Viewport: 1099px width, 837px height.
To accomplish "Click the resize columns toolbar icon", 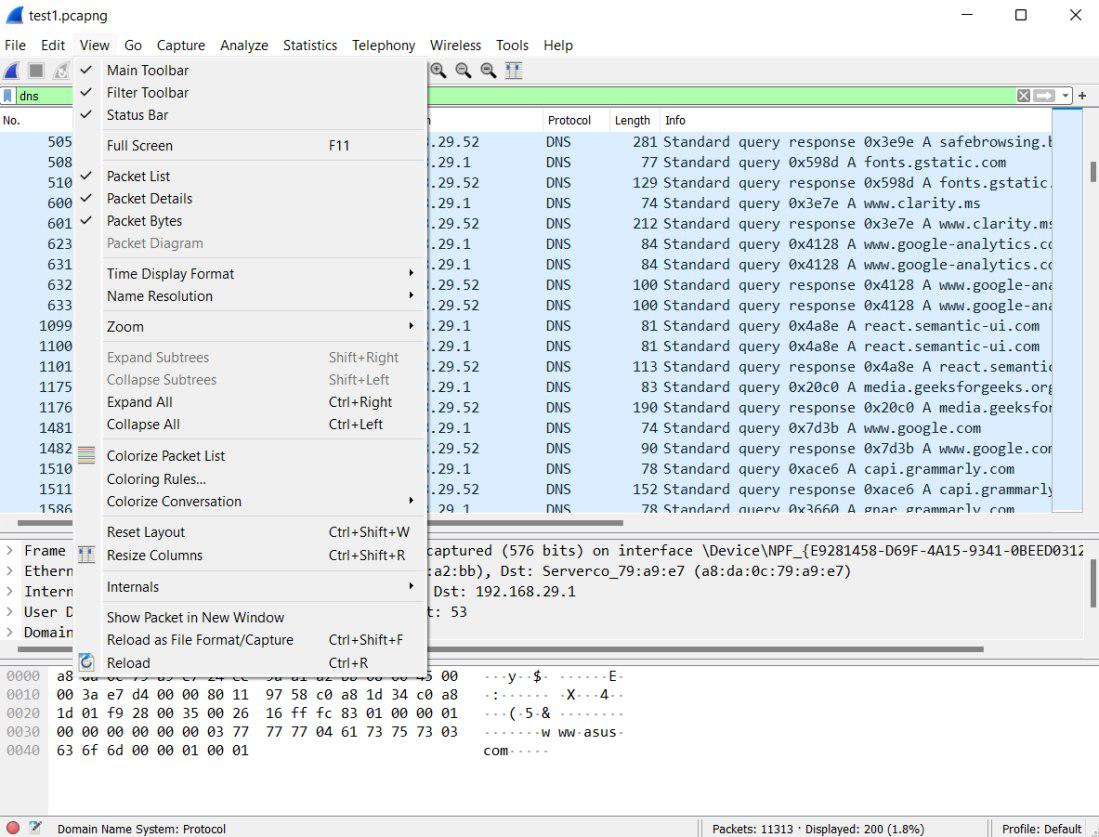I will click(x=513, y=71).
